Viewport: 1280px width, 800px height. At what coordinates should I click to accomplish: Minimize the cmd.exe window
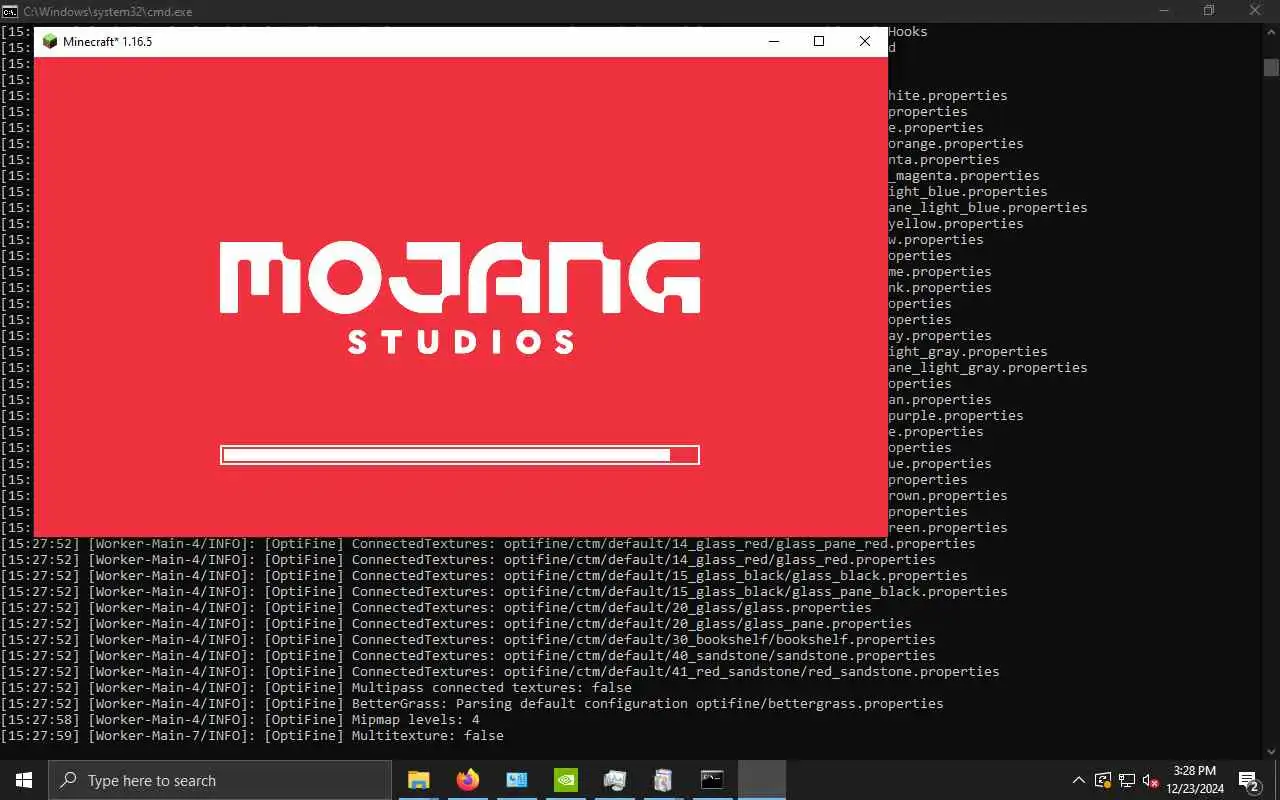tap(1164, 11)
